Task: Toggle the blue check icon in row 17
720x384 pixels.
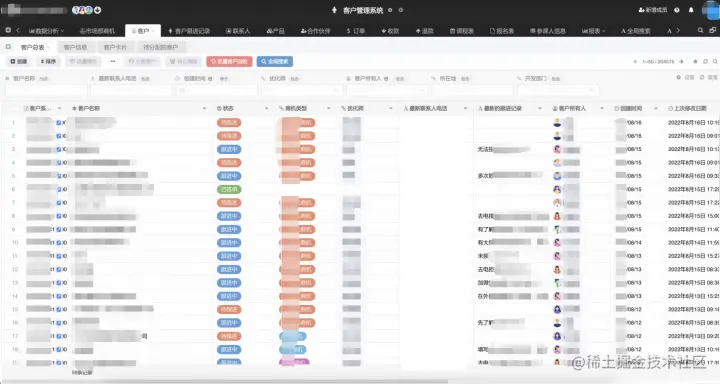Action: pos(59,336)
